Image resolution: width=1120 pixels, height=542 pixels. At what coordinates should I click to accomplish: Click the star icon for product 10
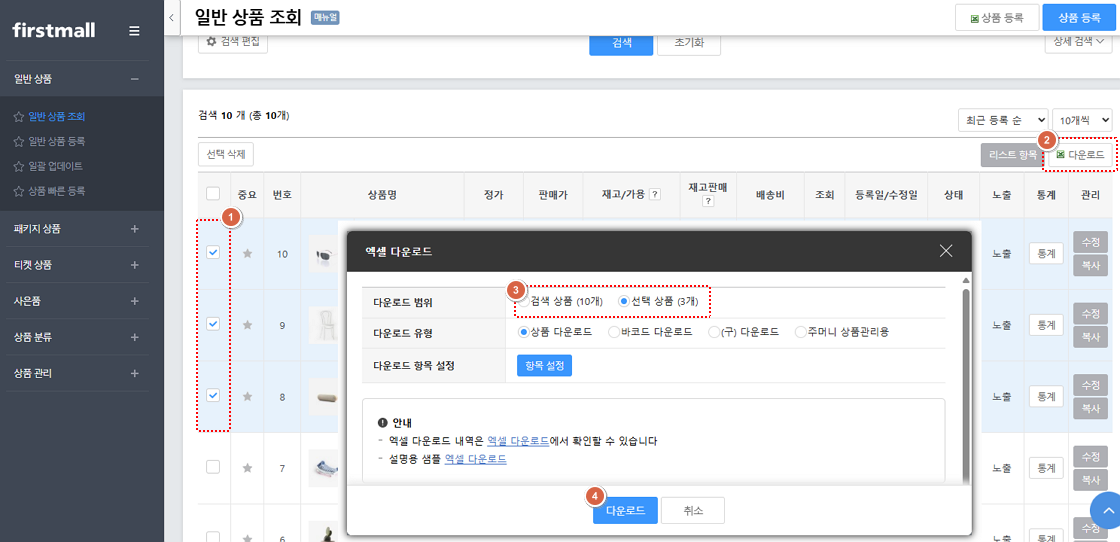tap(248, 254)
